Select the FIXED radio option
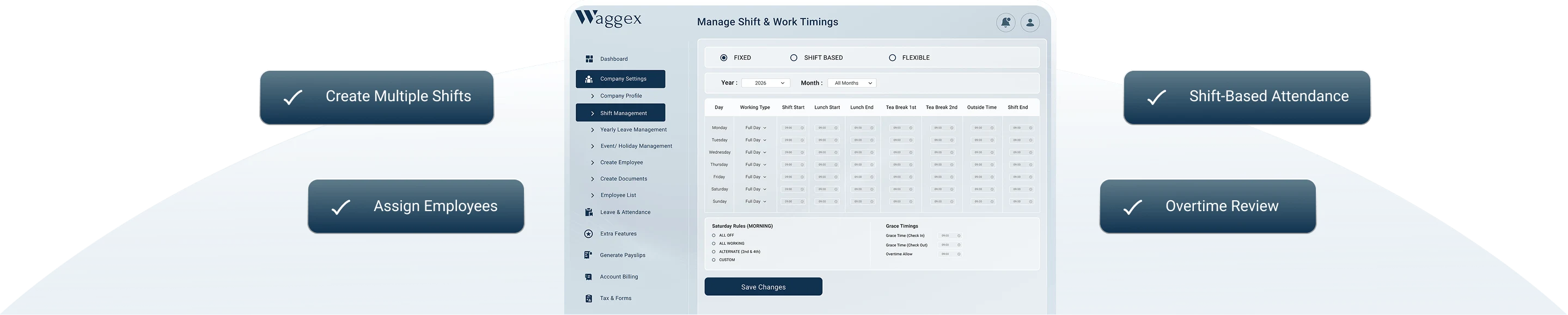This screenshot has height=315, width=1568. (724, 58)
